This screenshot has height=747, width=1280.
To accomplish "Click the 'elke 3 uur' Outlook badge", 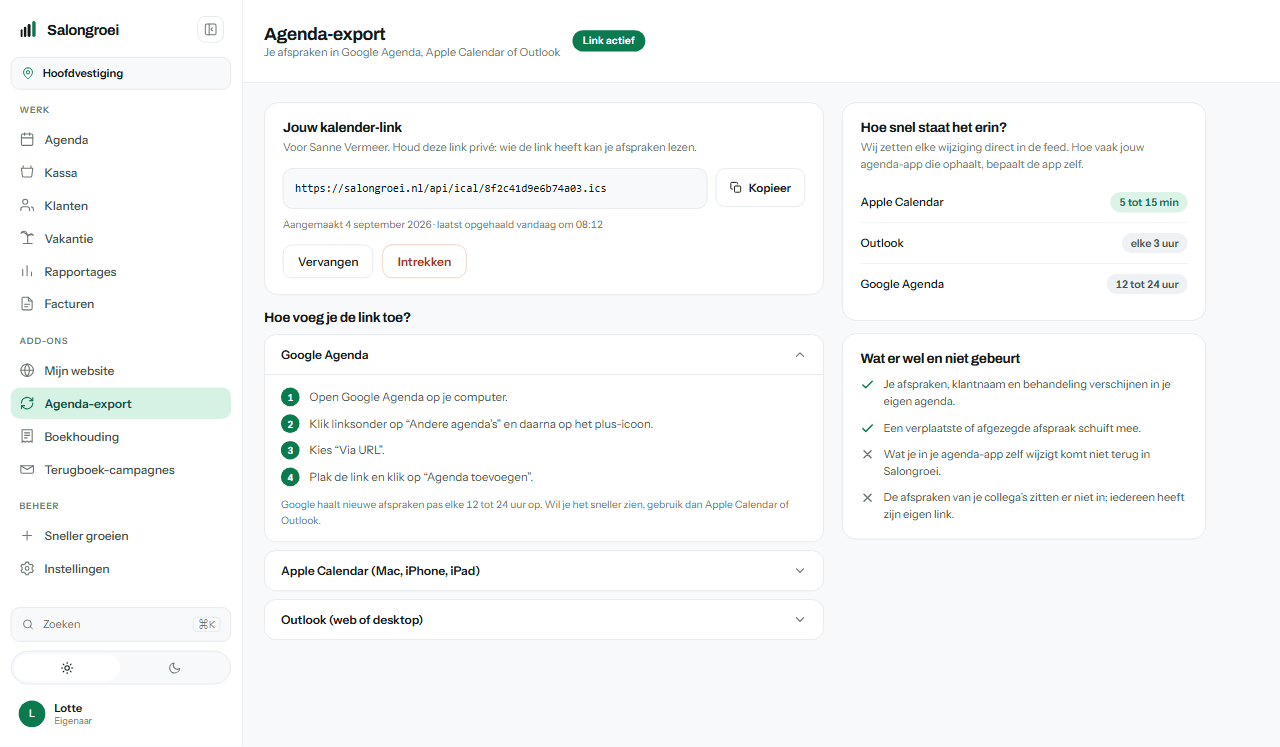I will pyautogui.click(x=1154, y=243).
